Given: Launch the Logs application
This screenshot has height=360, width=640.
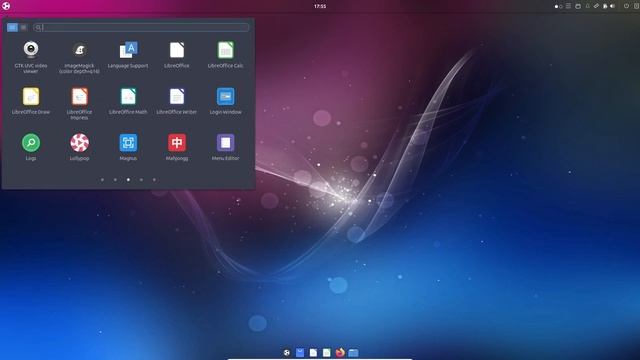Looking at the screenshot, I should pos(31,147).
